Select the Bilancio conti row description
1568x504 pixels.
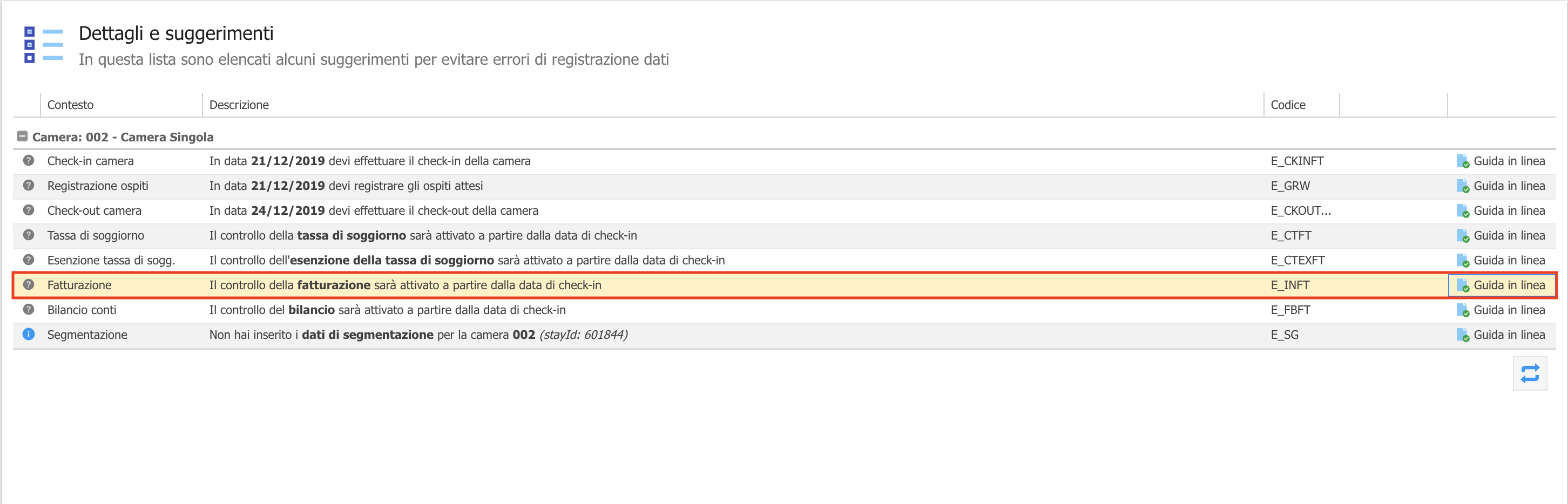tap(388, 310)
